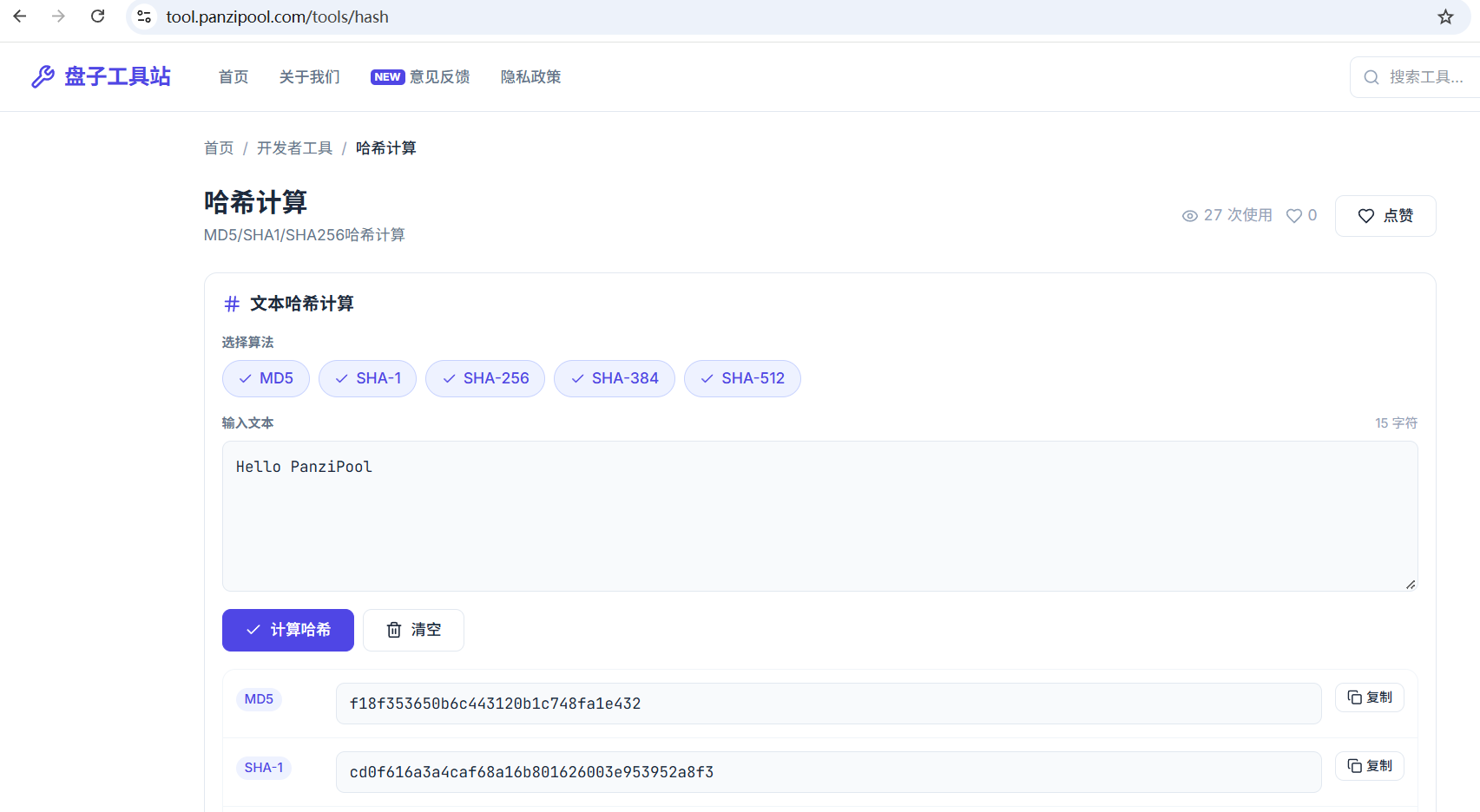This screenshot has width=1480, height=812.
Task: Click the MD5 result label badge
Action: [259, 699]
